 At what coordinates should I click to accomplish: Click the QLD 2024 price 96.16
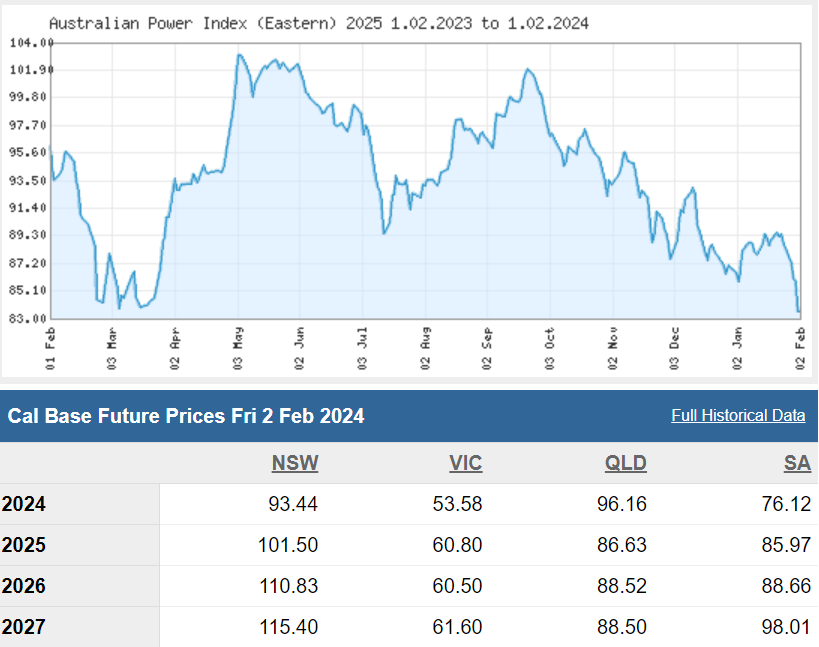(622, 504)
